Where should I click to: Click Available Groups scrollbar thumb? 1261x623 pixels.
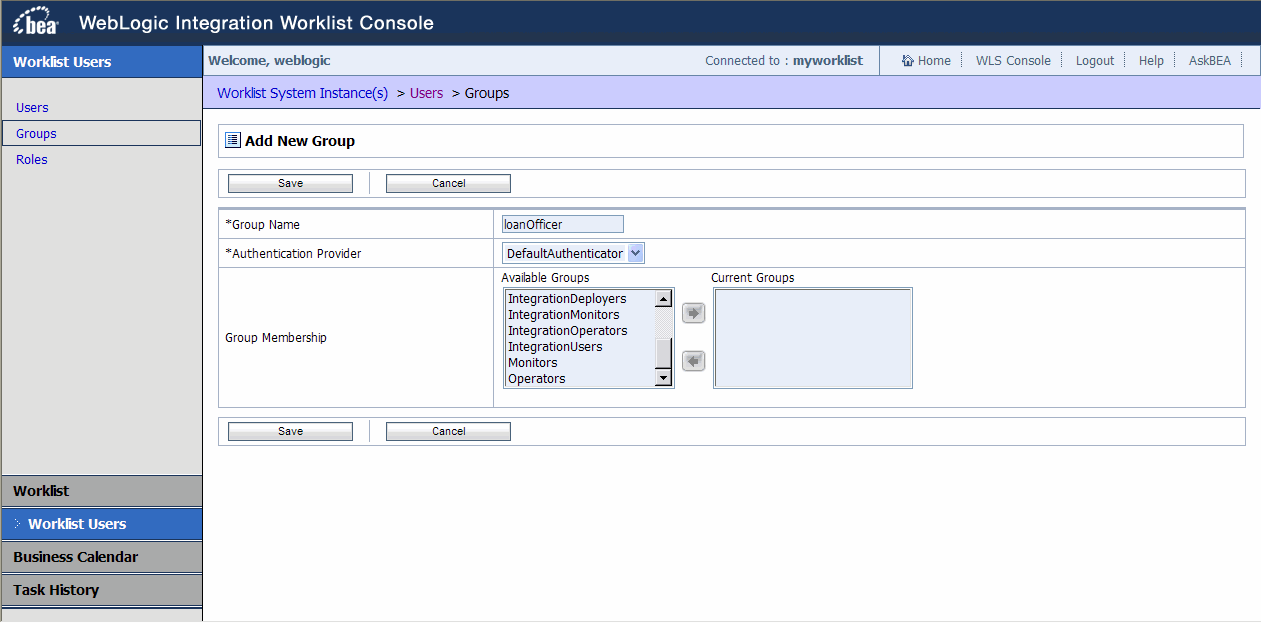coord(662,354)
